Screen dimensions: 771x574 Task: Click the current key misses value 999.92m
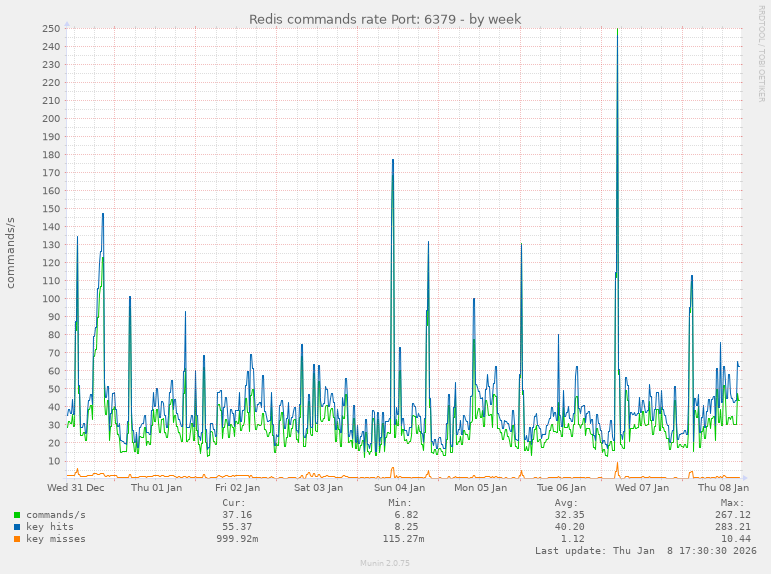coord(237,539)
